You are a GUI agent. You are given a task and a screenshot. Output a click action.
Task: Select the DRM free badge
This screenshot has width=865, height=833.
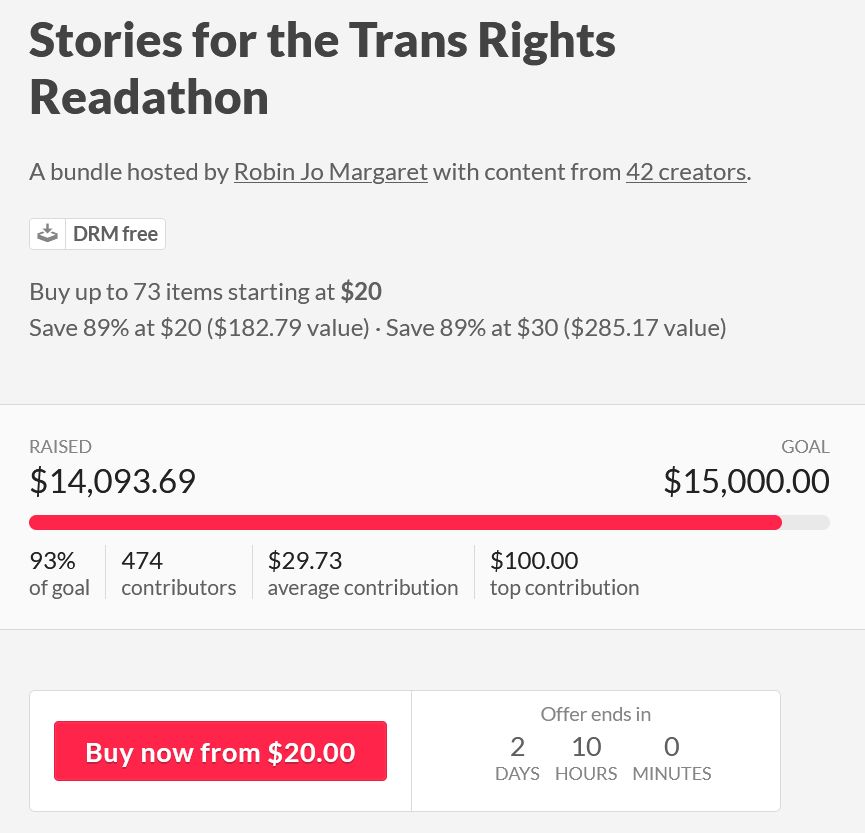point(97,233)
